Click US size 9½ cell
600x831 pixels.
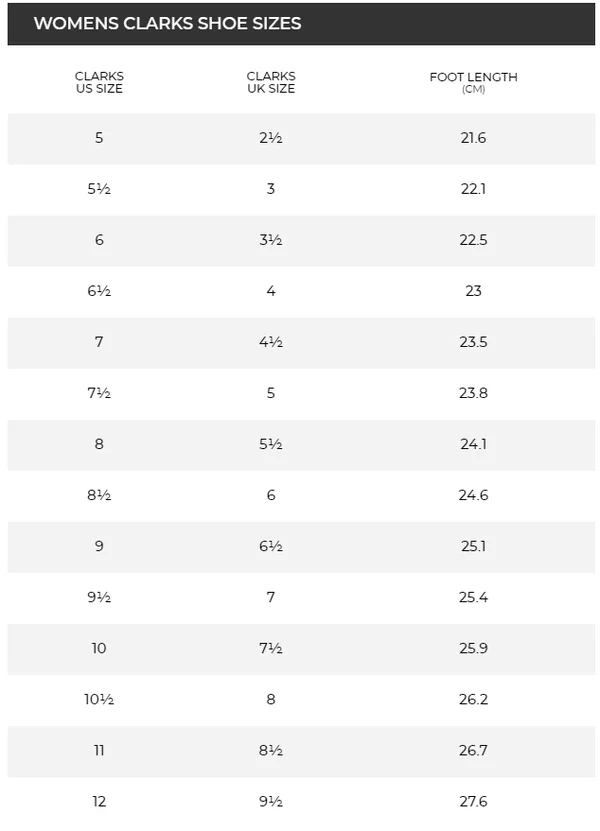tap(99, 597)
